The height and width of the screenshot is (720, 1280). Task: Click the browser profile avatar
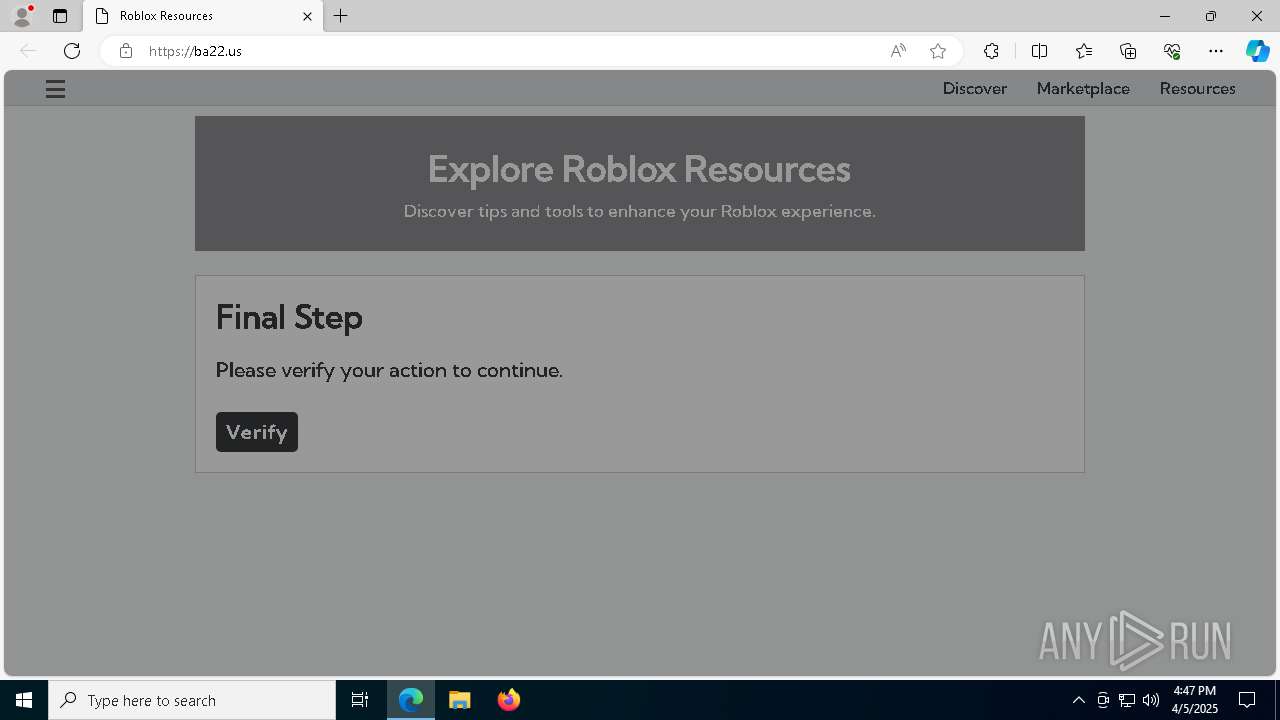pos(22,16)
